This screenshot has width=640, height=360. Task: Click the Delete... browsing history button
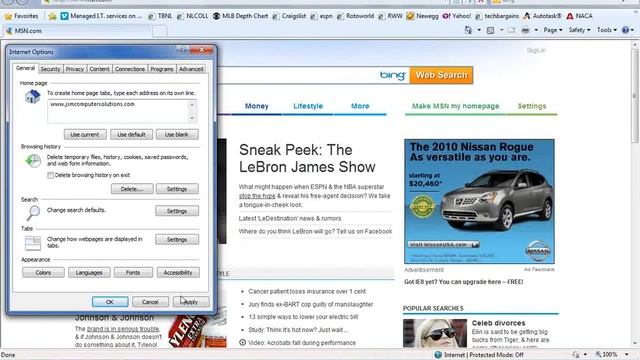tap(132, 189)
